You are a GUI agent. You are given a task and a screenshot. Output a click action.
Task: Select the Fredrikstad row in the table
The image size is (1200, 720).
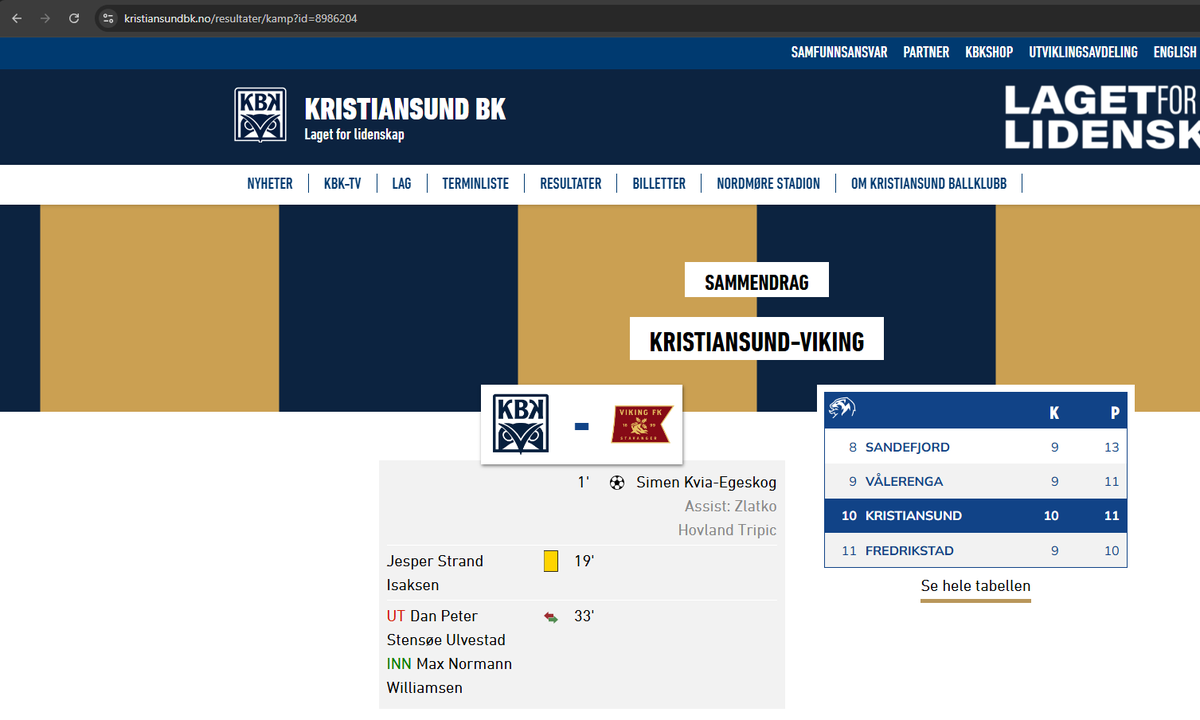coord(976,550)
